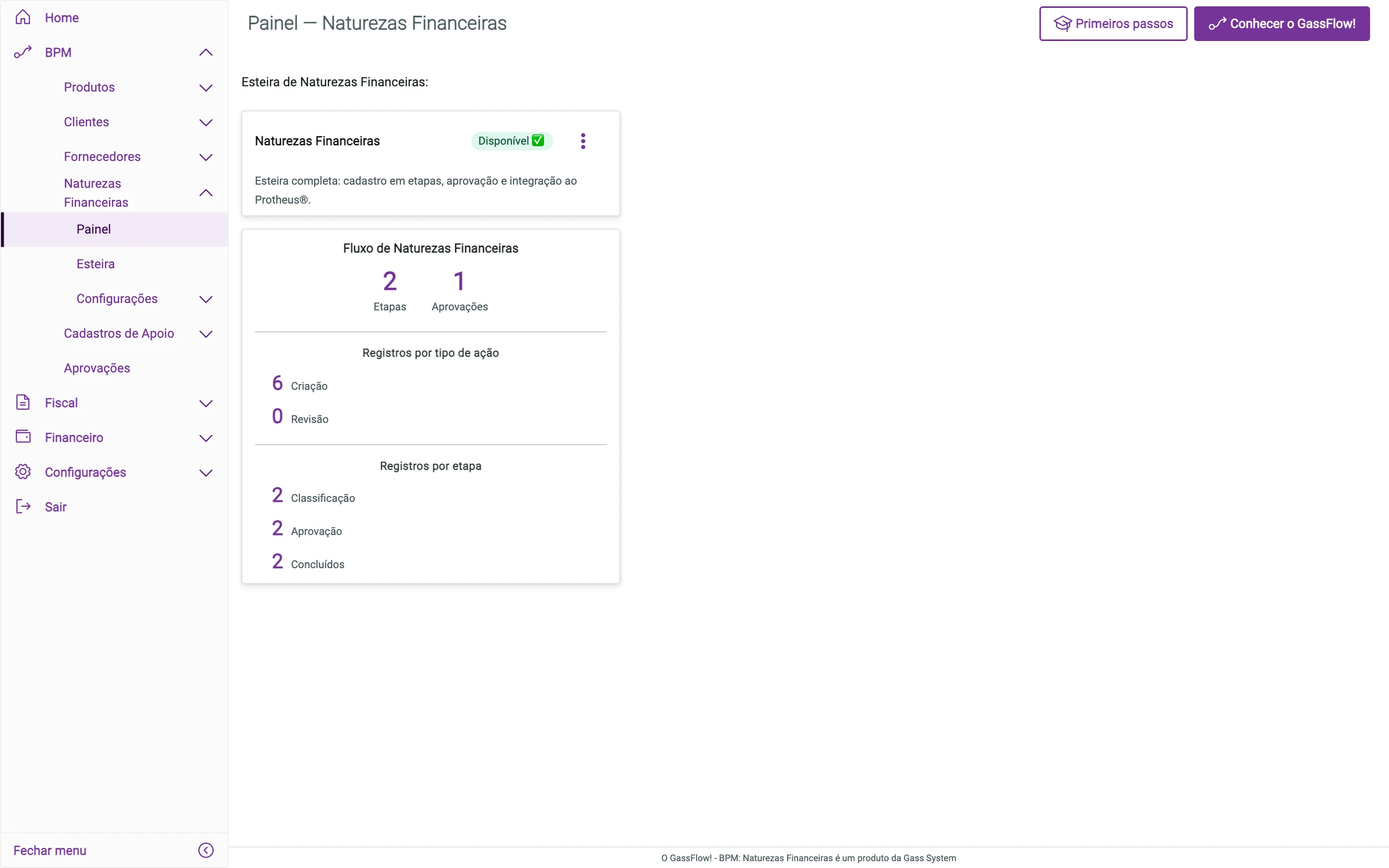This screenshot has width=1389, height=868.
Task: Click the Classificação stage entry
Action: pos(313,496)
